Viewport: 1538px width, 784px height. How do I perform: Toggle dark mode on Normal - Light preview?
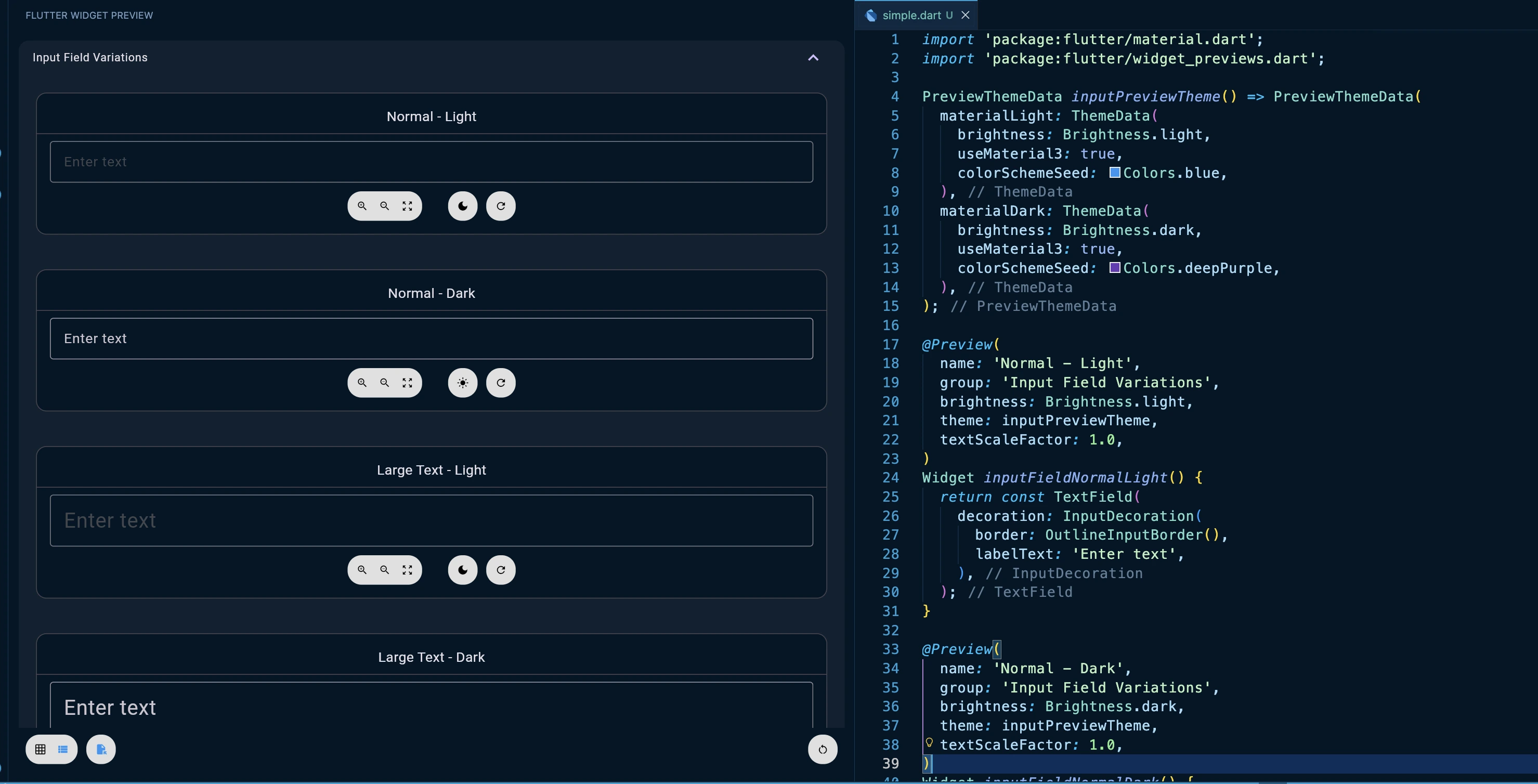[x=462, y=205]
